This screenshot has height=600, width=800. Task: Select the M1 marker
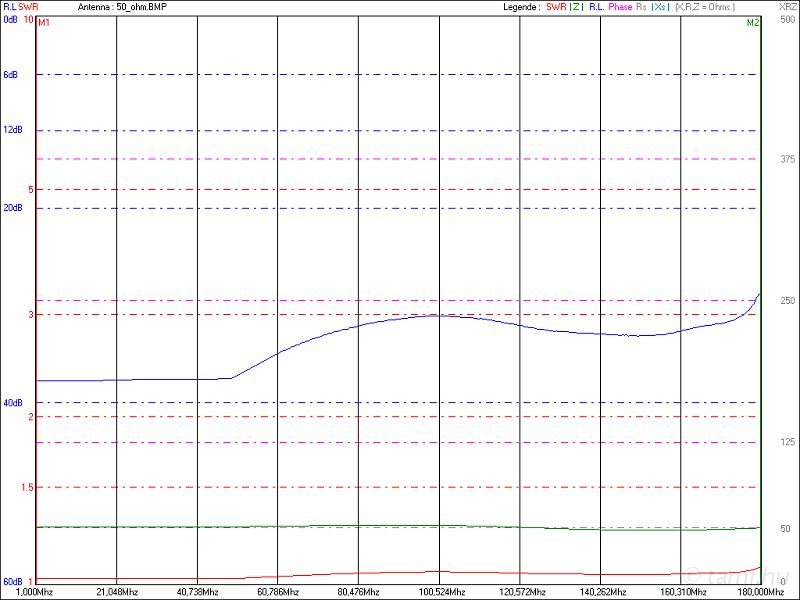(44, 22)
